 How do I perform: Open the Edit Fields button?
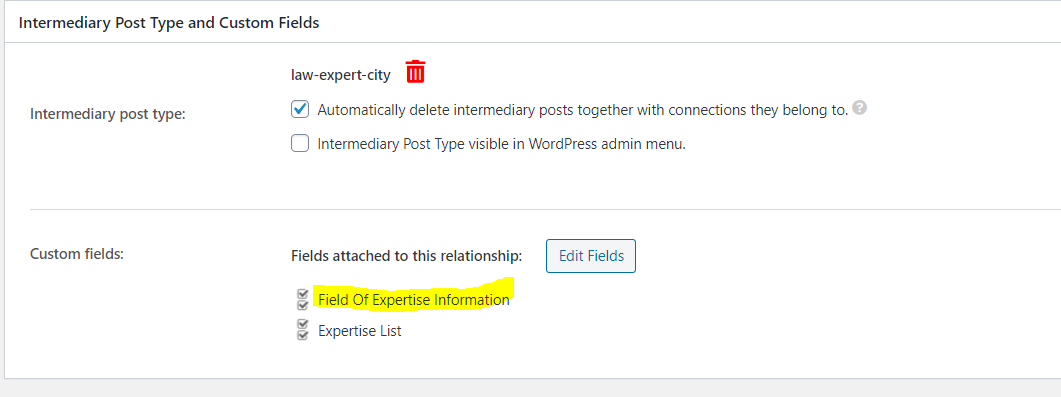pos(591,256)
